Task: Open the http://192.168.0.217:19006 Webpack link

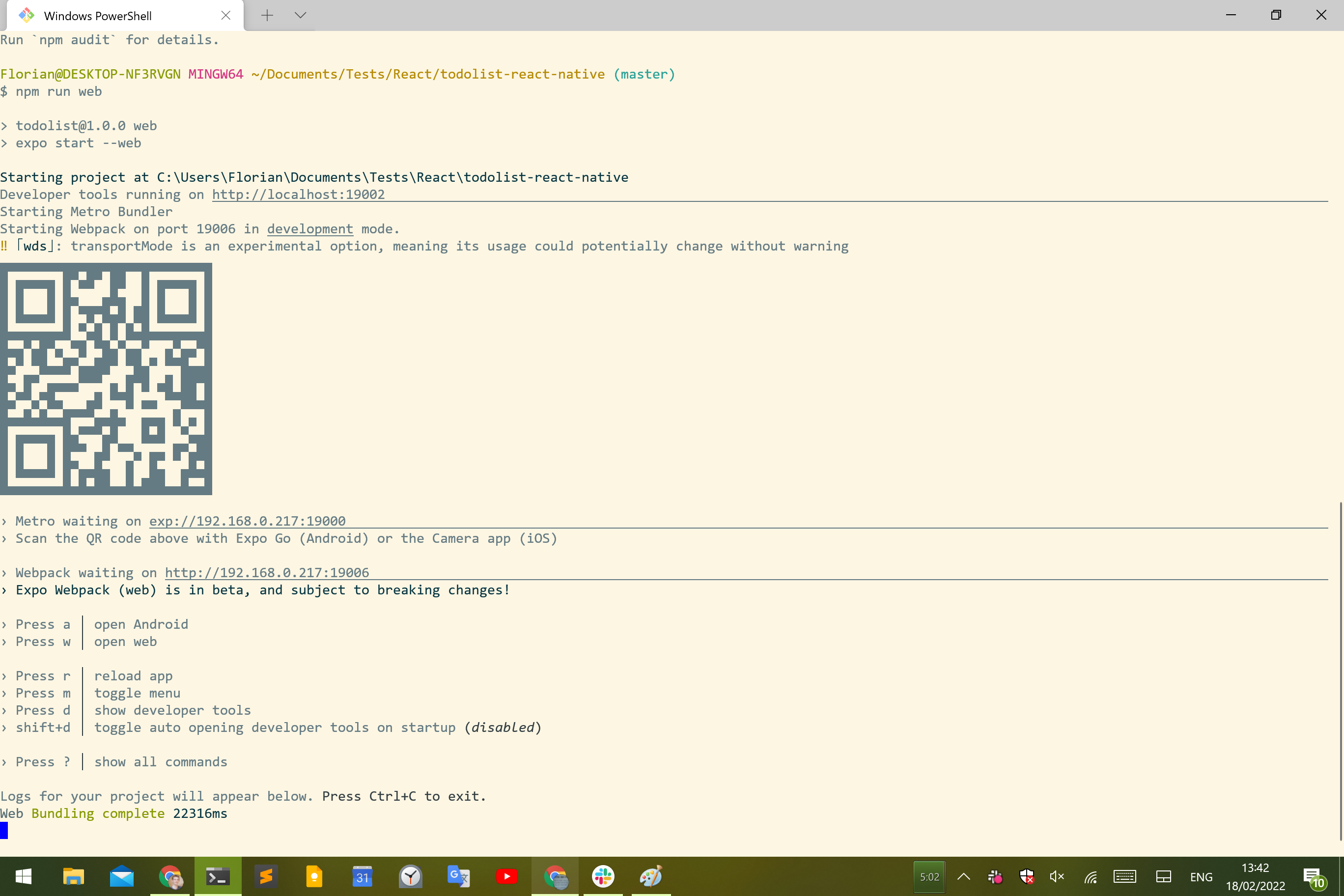Action: tap(267, 573)
